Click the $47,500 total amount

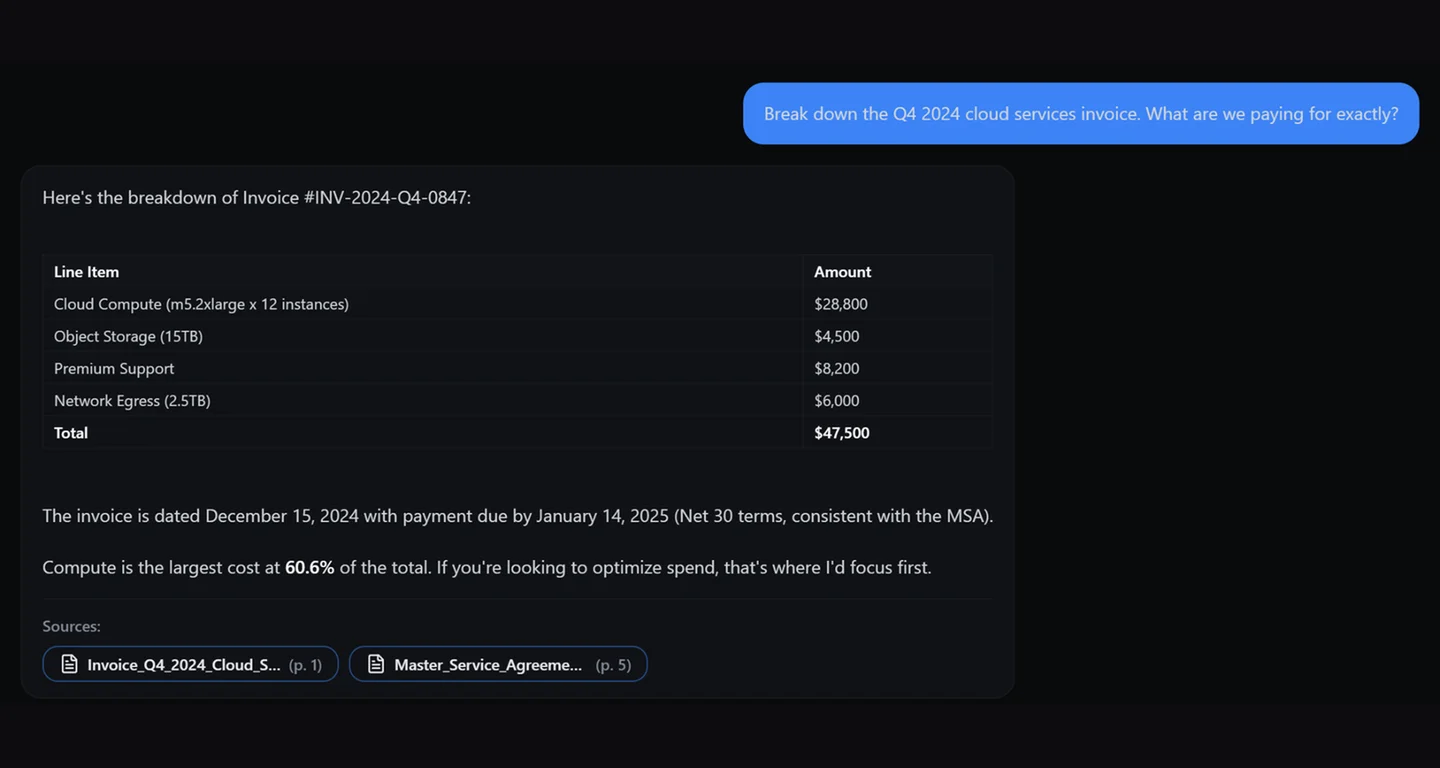pos(841,433)
